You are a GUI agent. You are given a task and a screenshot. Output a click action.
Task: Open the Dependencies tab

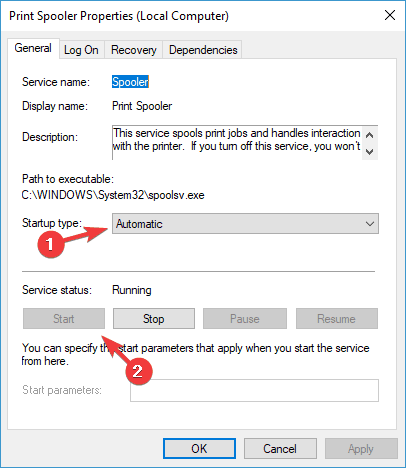203,50
